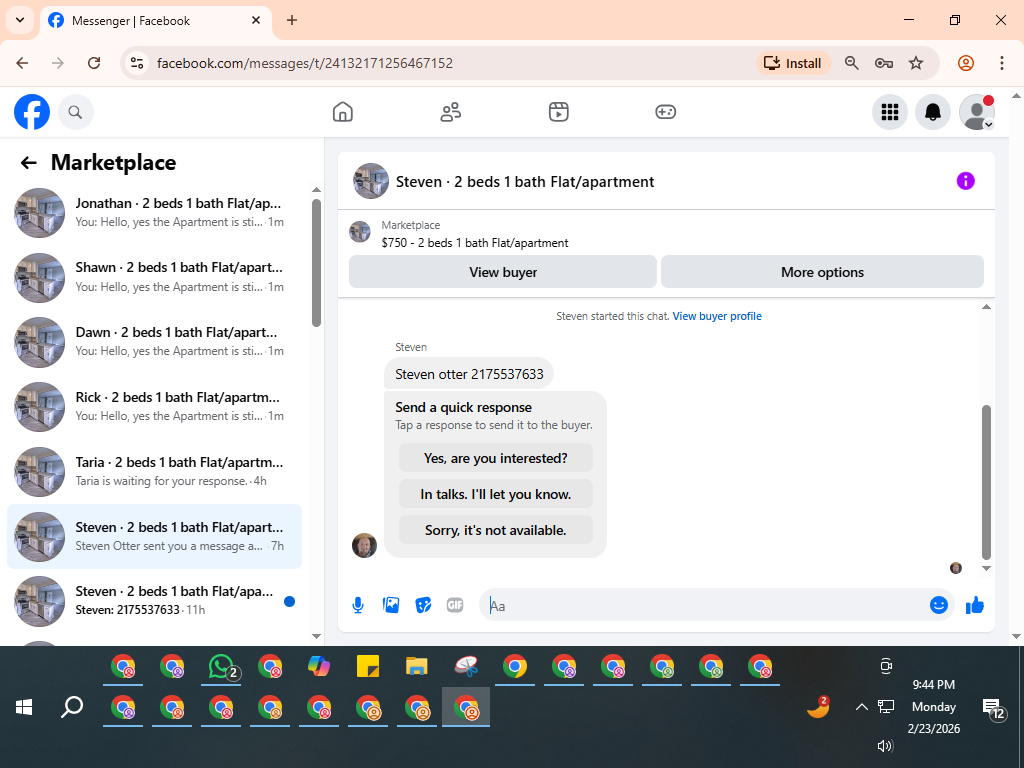Click the message 'Steven otter 2175537633'

(469, 374)
